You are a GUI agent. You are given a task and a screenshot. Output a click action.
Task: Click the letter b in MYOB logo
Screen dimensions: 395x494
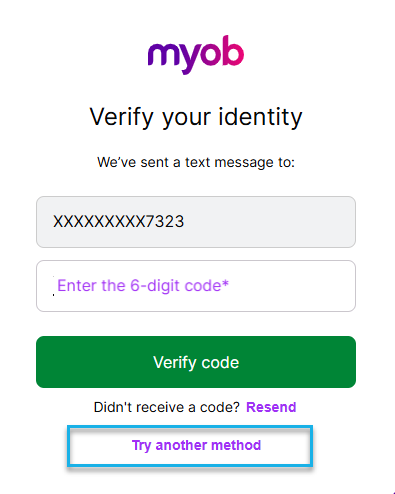tap(233, 51)
